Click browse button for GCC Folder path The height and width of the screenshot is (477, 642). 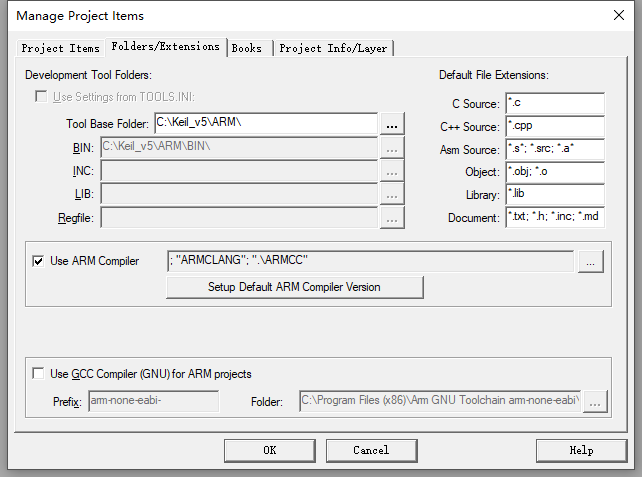pyautogui.click(x=596, y=402)
